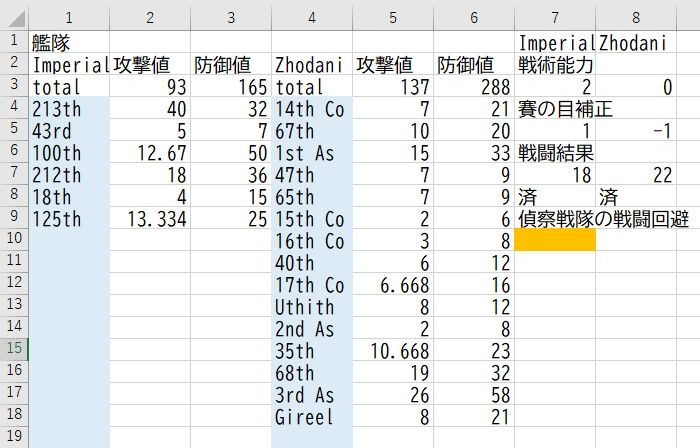The image size is (700, 448).
Task: Select the 攻撃値 header in column 2
Action: pyautogui.click(x=150, y=64)
